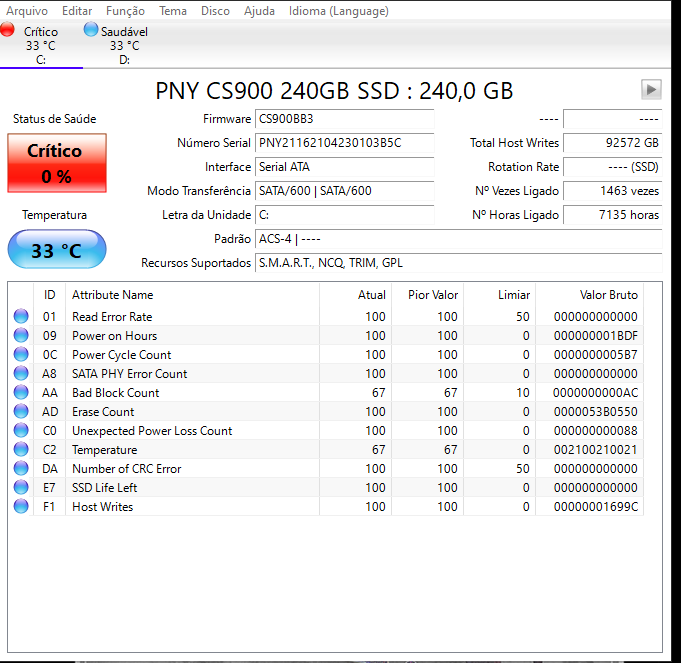Viewport: 681px width, 663px height.
Task: Click raw value 0000053B0550
Action: tap(595, 412)
